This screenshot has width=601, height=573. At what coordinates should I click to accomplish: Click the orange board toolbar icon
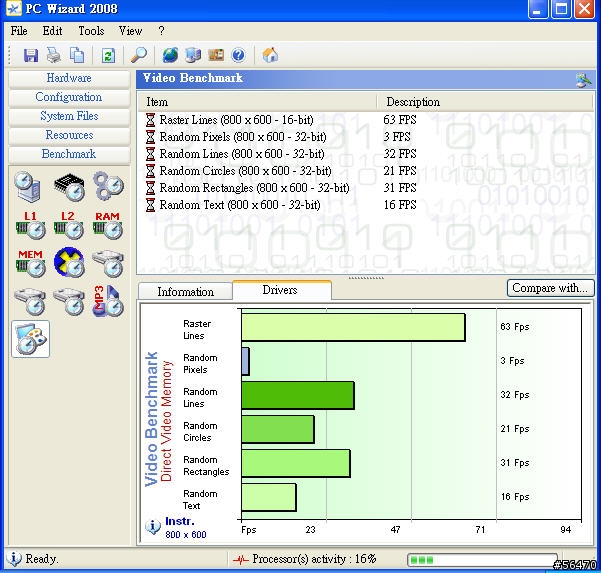point(216,55)
